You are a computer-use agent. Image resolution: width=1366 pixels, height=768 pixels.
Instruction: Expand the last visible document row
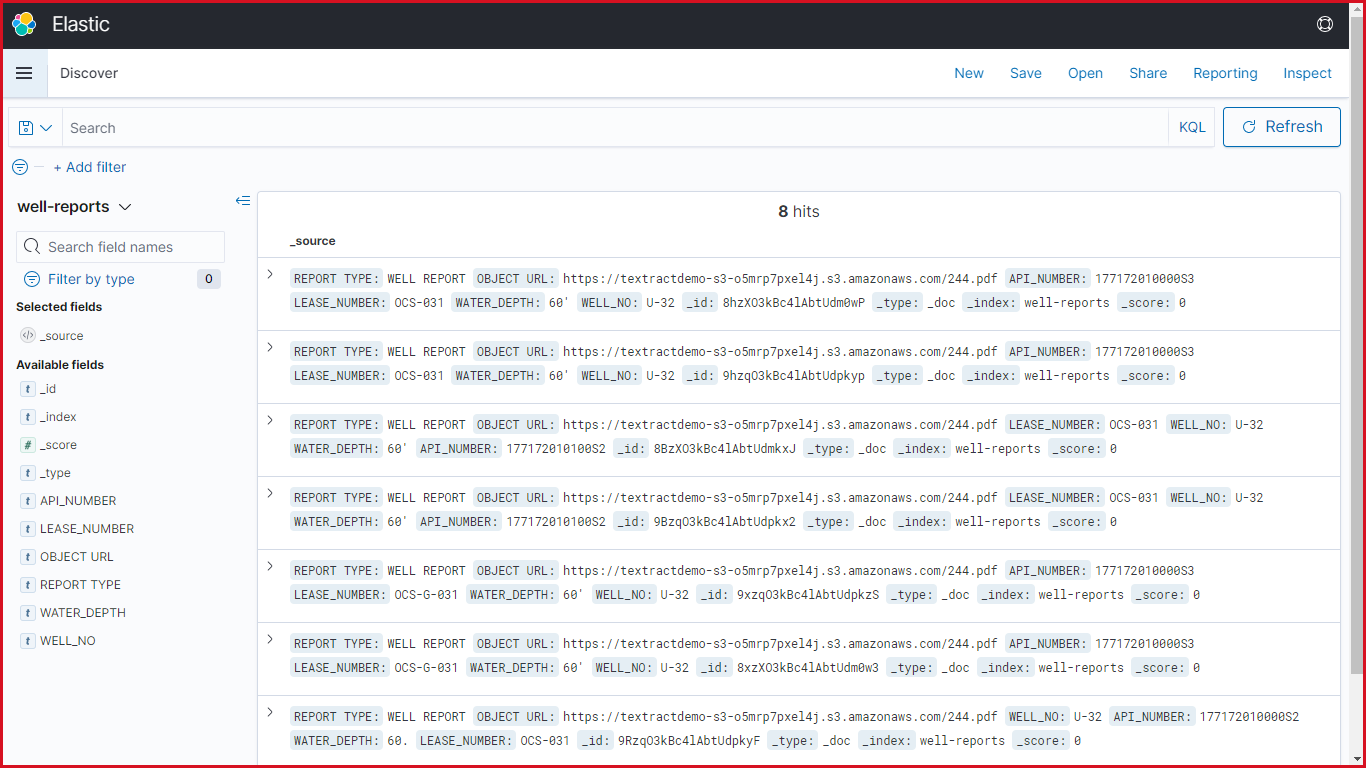(270, 712)
